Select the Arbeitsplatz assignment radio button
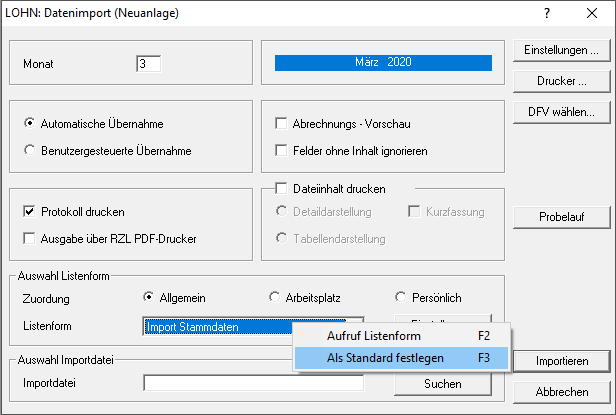This screenshot has width=616, height=415. (x=276, y=297)
